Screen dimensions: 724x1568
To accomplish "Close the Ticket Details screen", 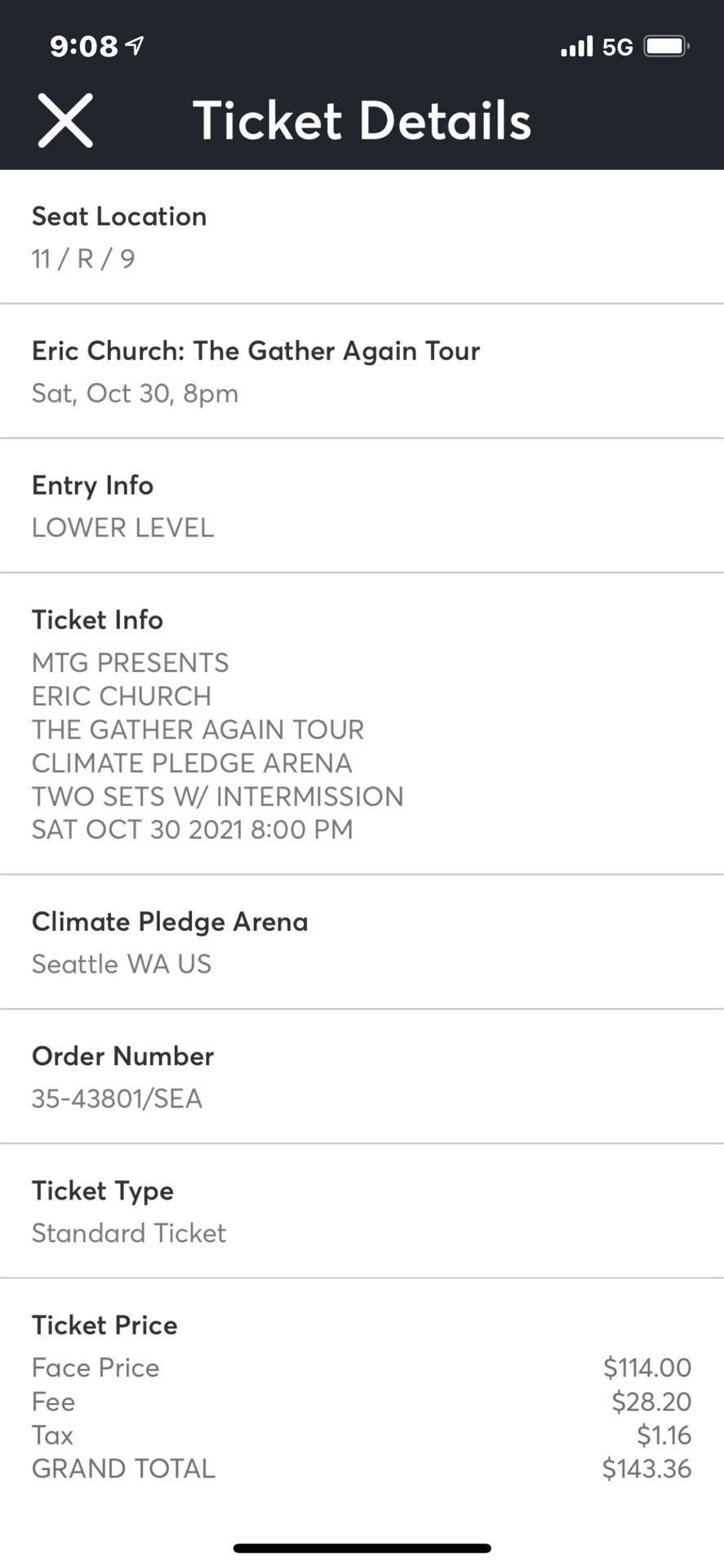I will (x=65, y=121).
